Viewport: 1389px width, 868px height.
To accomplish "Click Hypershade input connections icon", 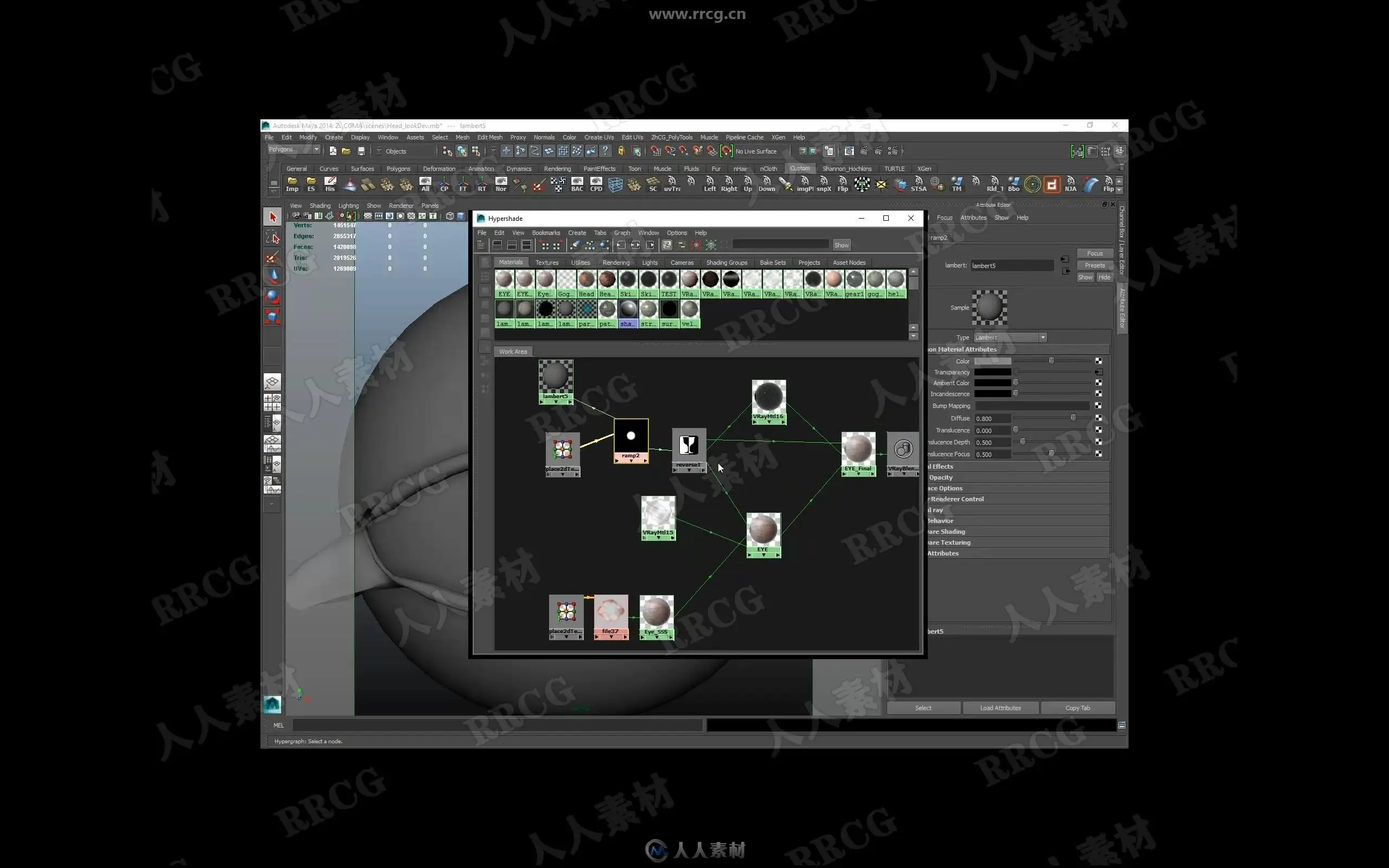I will (x=621, y=245).
